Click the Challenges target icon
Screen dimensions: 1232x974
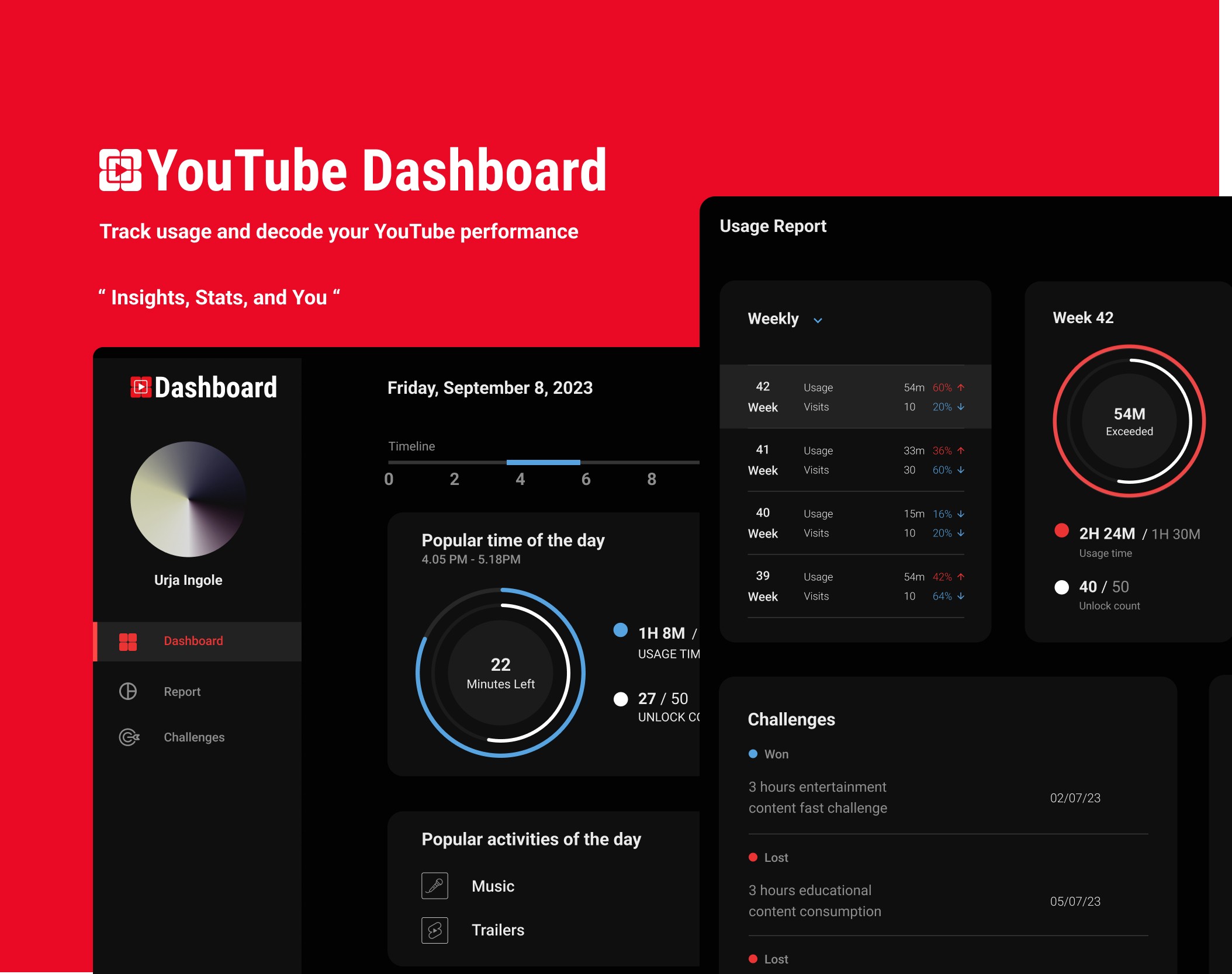[x=129, y=737]
